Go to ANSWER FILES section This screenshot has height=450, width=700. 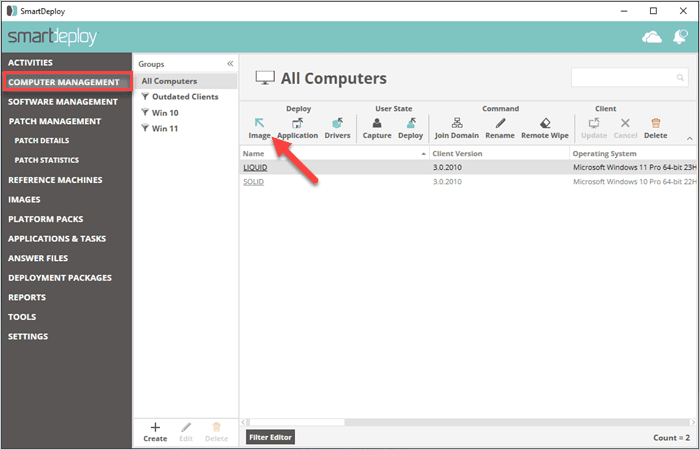click(38, 258)
